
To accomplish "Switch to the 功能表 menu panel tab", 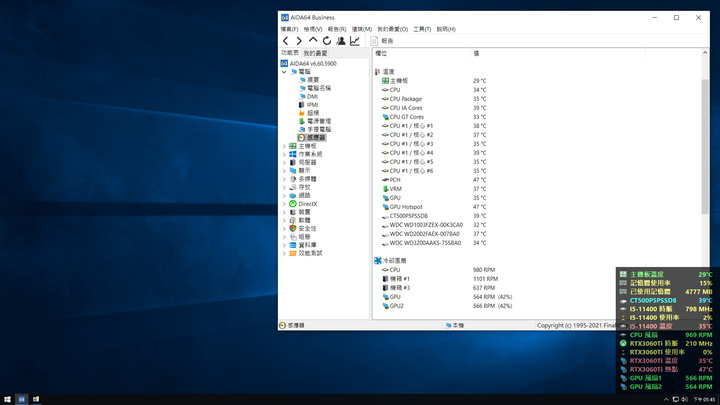I will 290,53.
